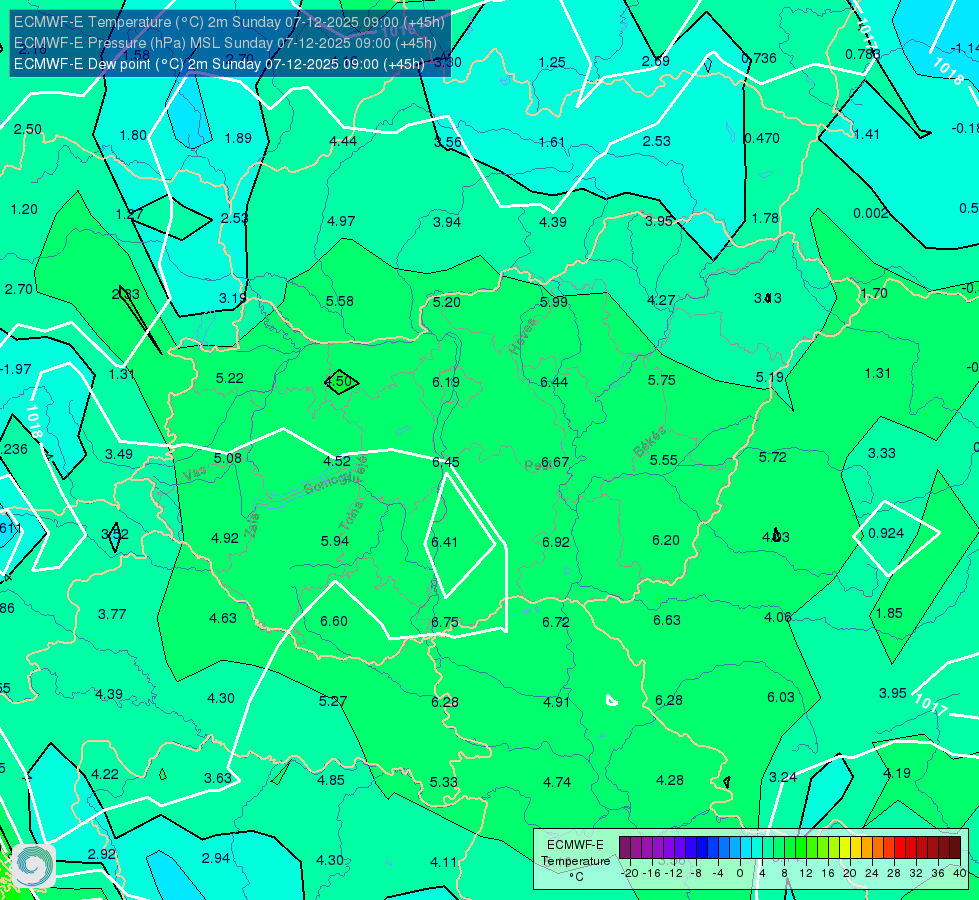Select the ECMWF-E Pressure MSL layer label
Screen dimensions: 979x900
(225, 43)
